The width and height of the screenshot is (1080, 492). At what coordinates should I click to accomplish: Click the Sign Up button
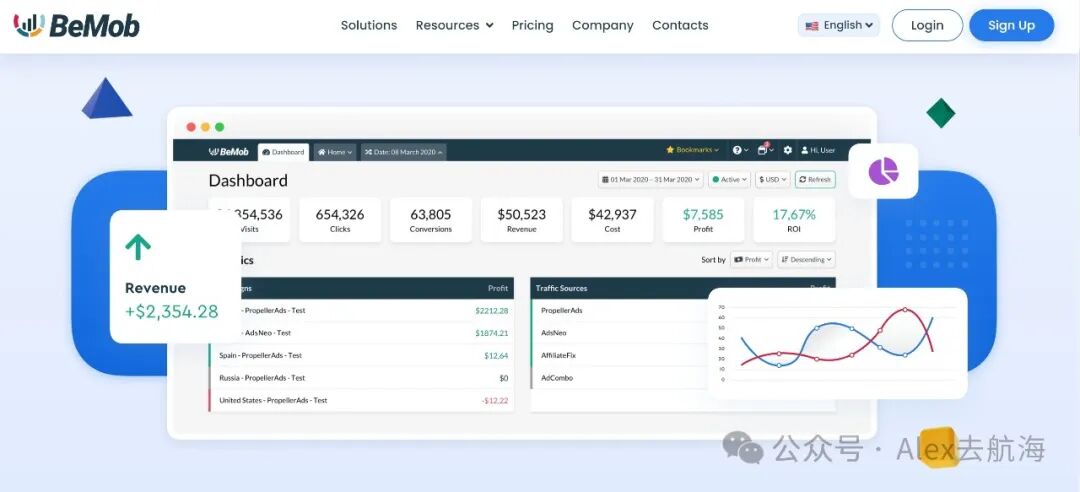(x=1011, y=25)
